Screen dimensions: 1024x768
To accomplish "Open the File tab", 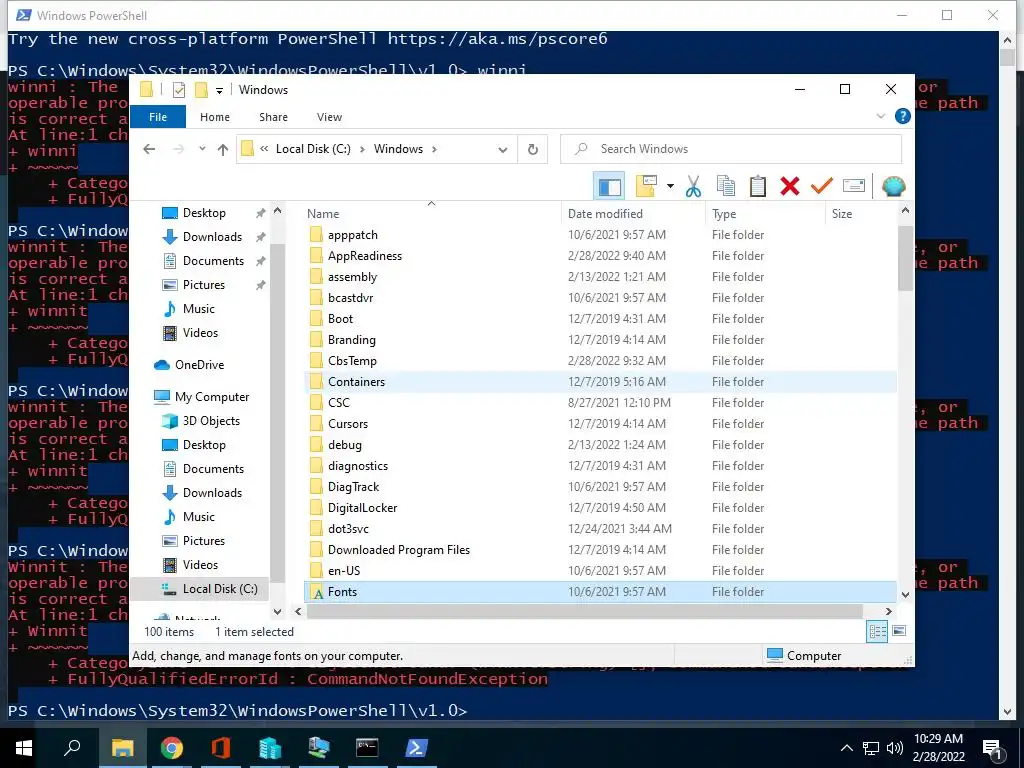I will coord(158,117).
